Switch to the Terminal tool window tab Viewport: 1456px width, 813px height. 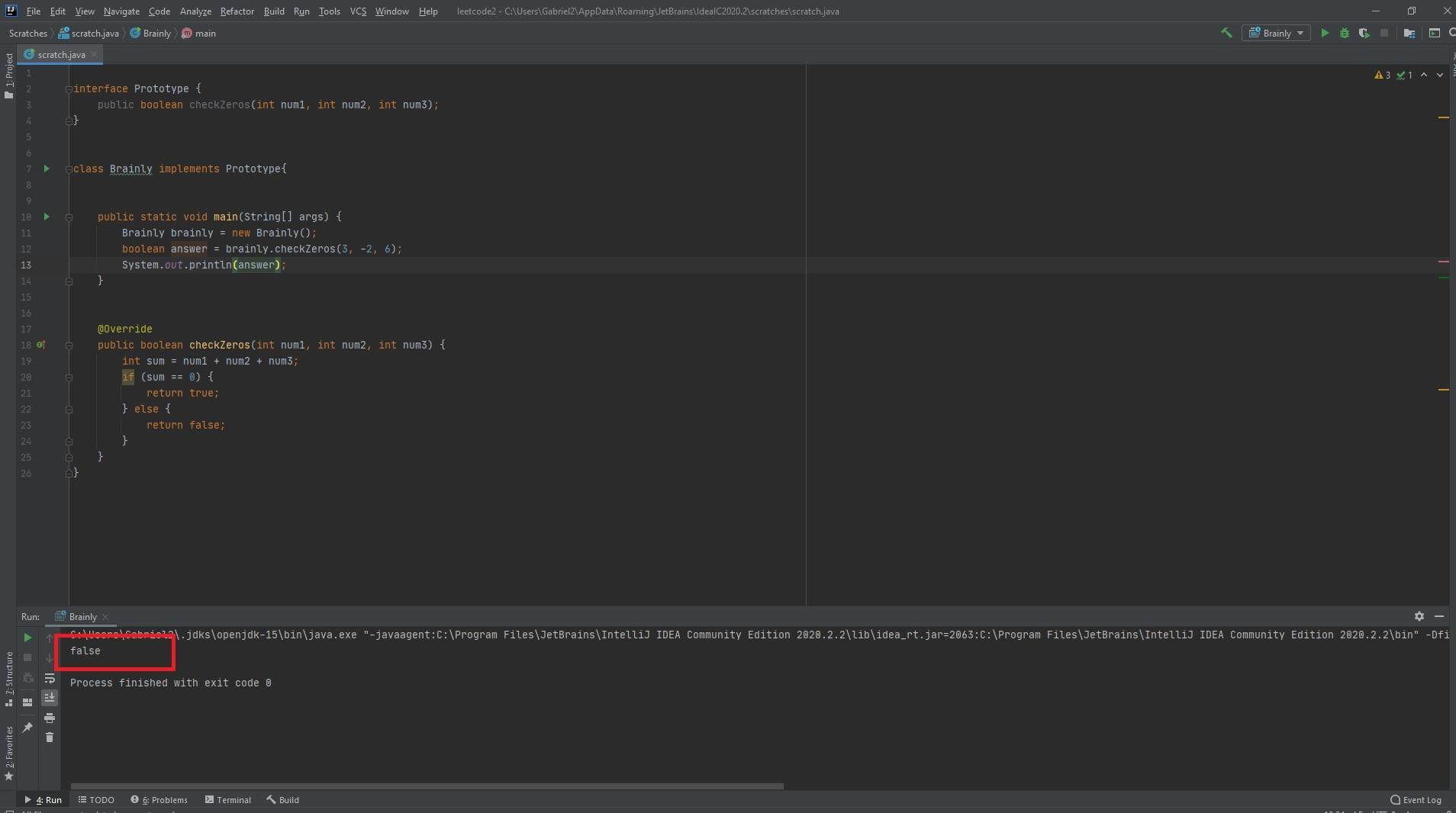pyautogui.click(x=228, y=800)
